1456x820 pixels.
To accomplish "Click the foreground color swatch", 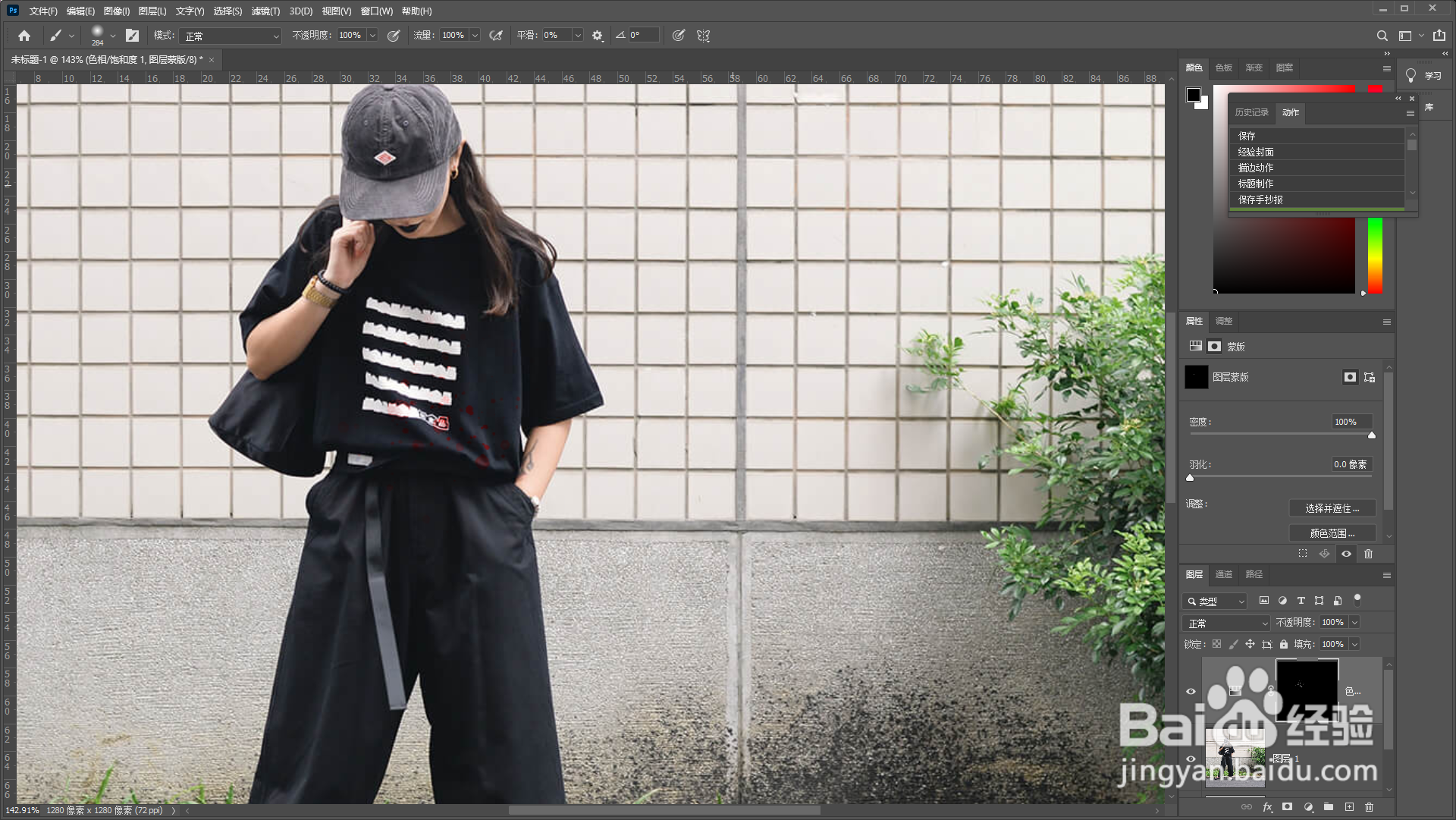I will pyautogui.click(x=1193, y=95).
